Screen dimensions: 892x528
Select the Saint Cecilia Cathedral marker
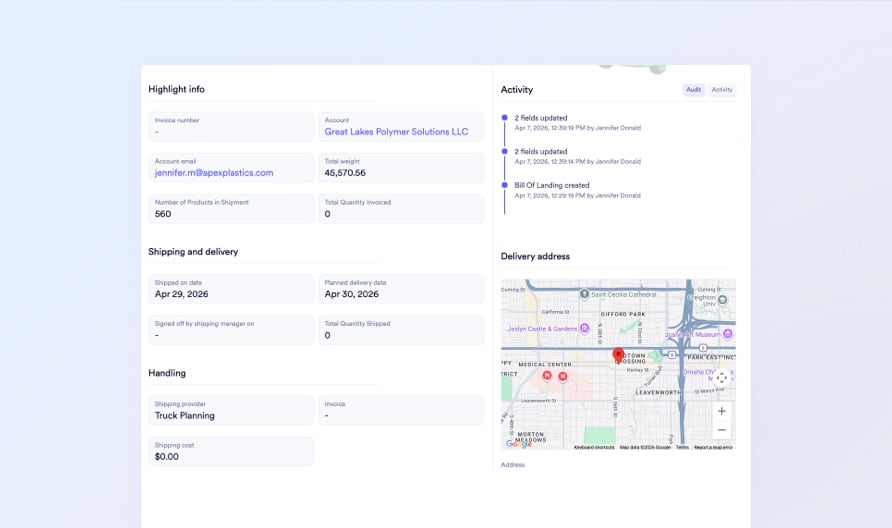pos(584,294)
